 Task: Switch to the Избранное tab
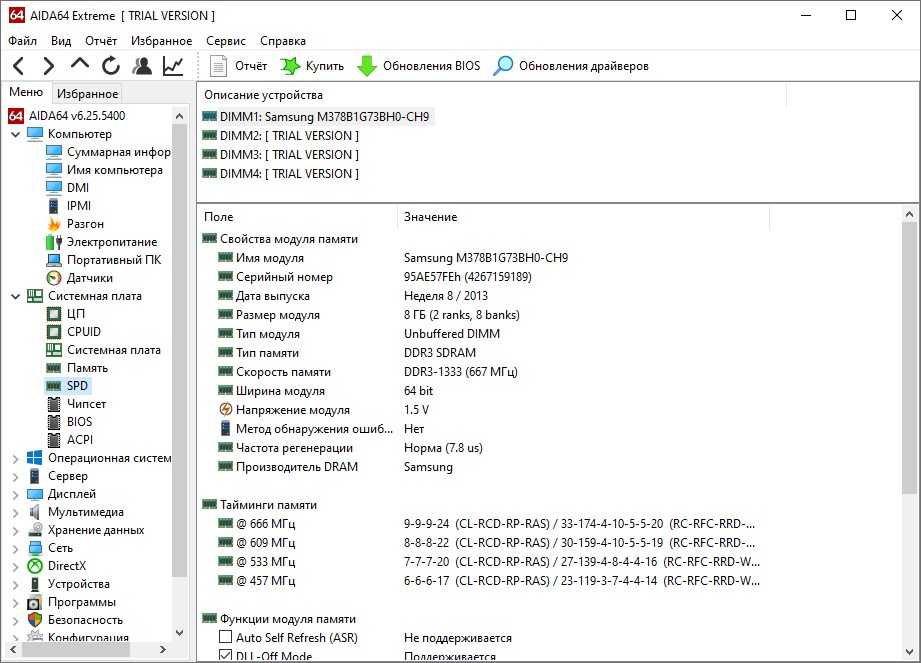[87, 94]
